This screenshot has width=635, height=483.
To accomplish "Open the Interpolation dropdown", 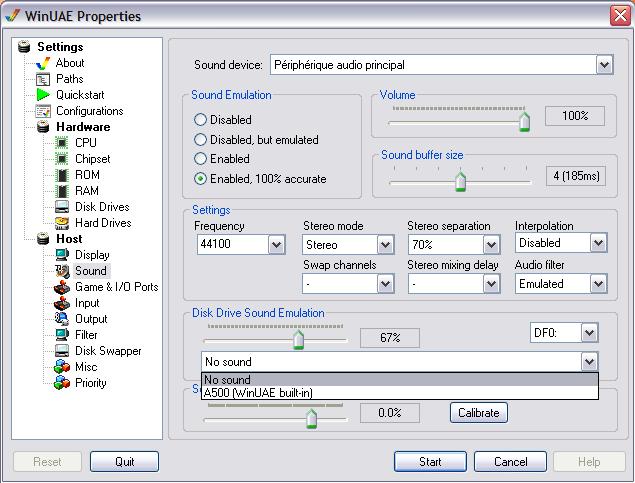I will [x=598, y=243].
